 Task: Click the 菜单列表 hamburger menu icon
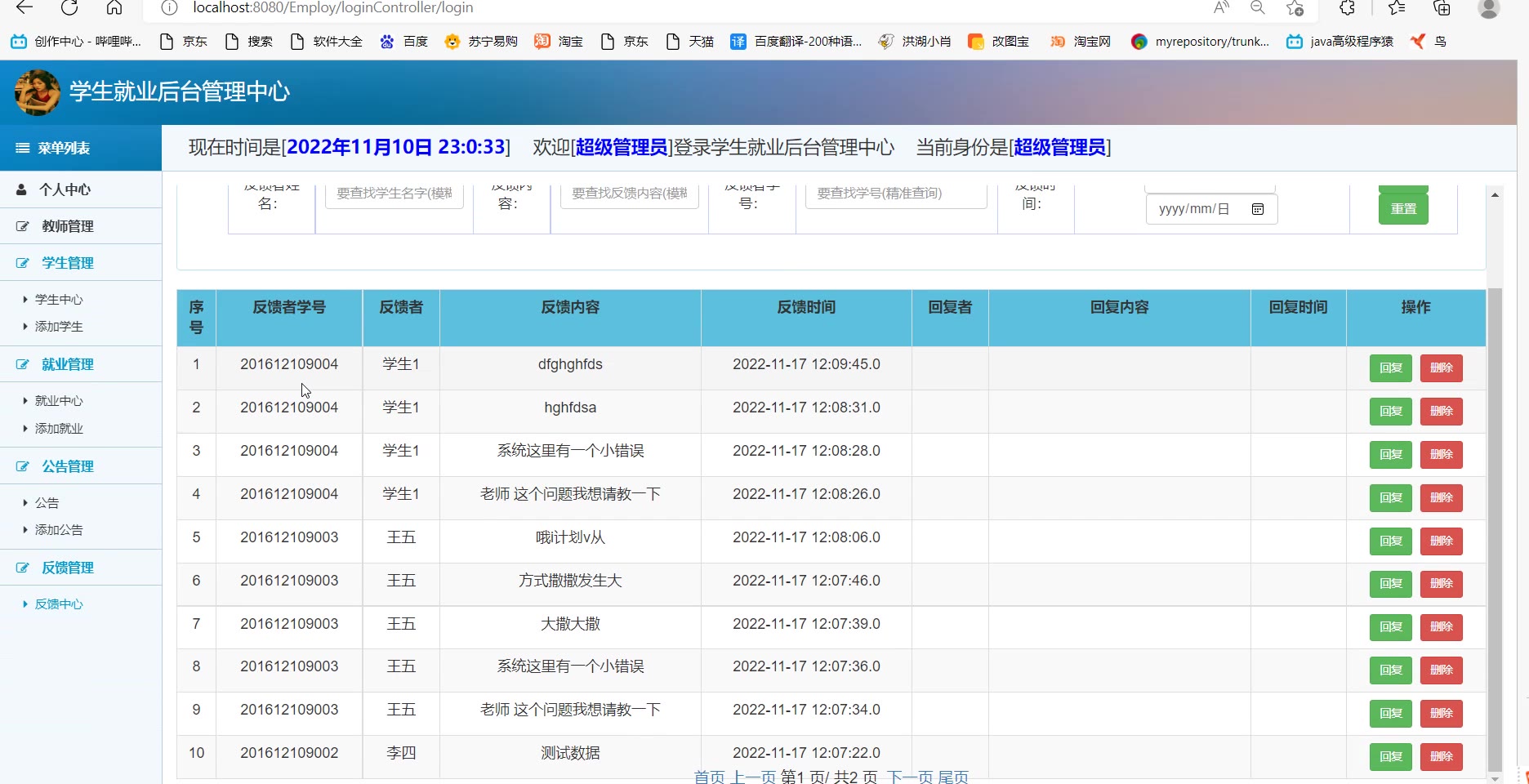(x=23, y=148)
